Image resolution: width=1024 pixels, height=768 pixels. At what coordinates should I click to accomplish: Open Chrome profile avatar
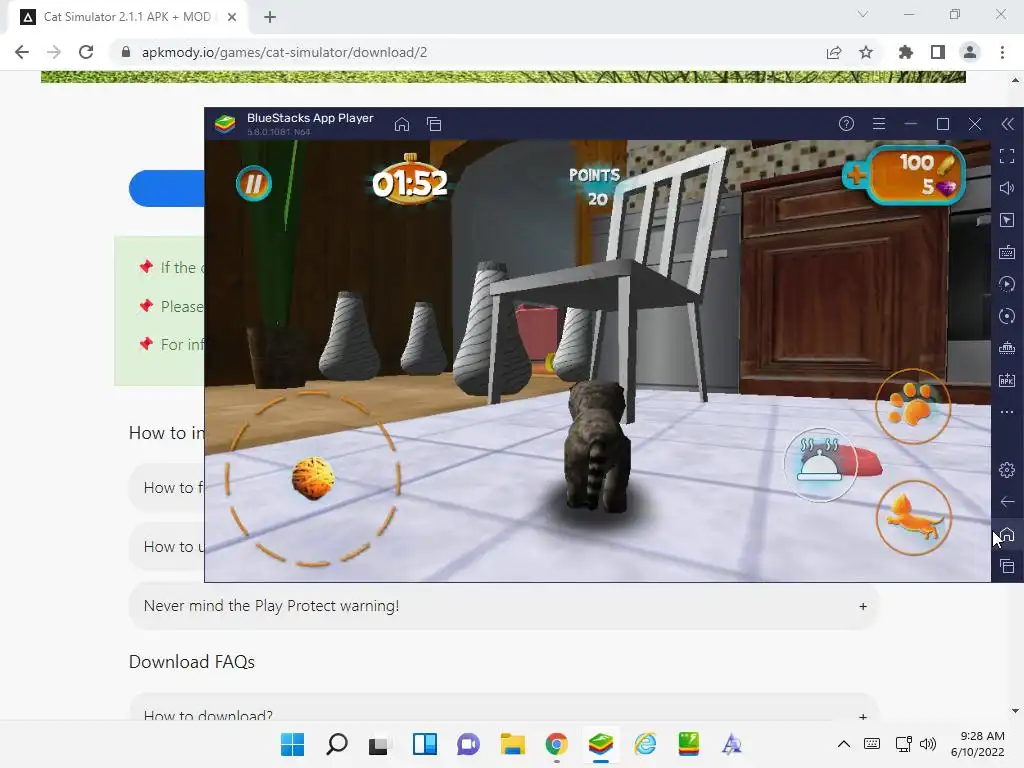click(970, 52)
